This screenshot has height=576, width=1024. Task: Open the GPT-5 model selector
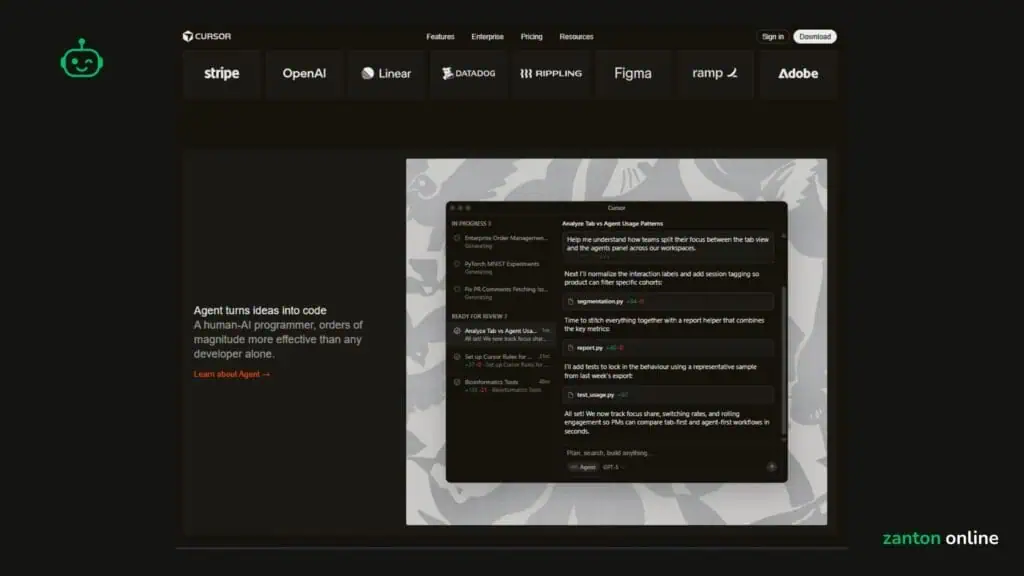(611, 467)
